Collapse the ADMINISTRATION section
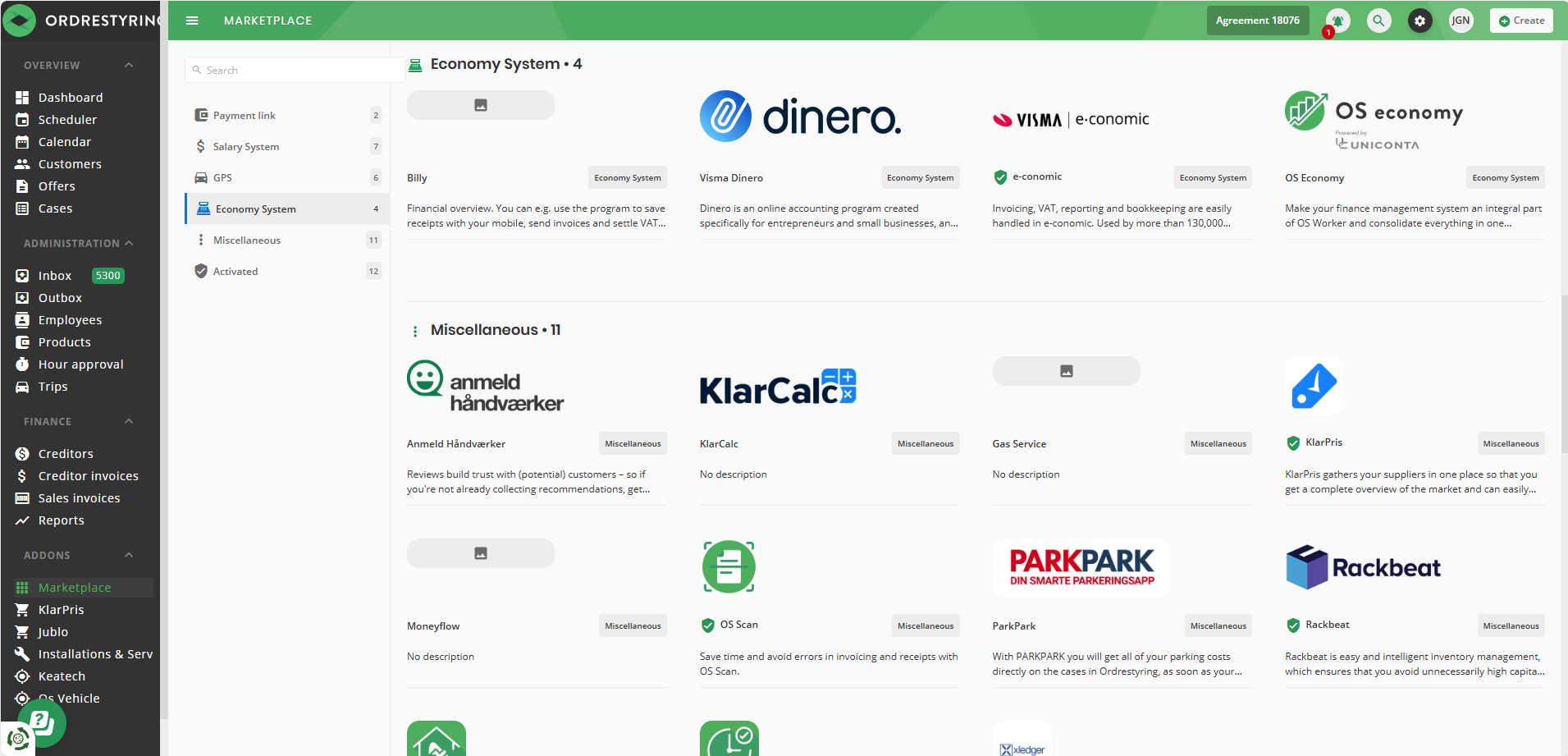 [129, 243]
